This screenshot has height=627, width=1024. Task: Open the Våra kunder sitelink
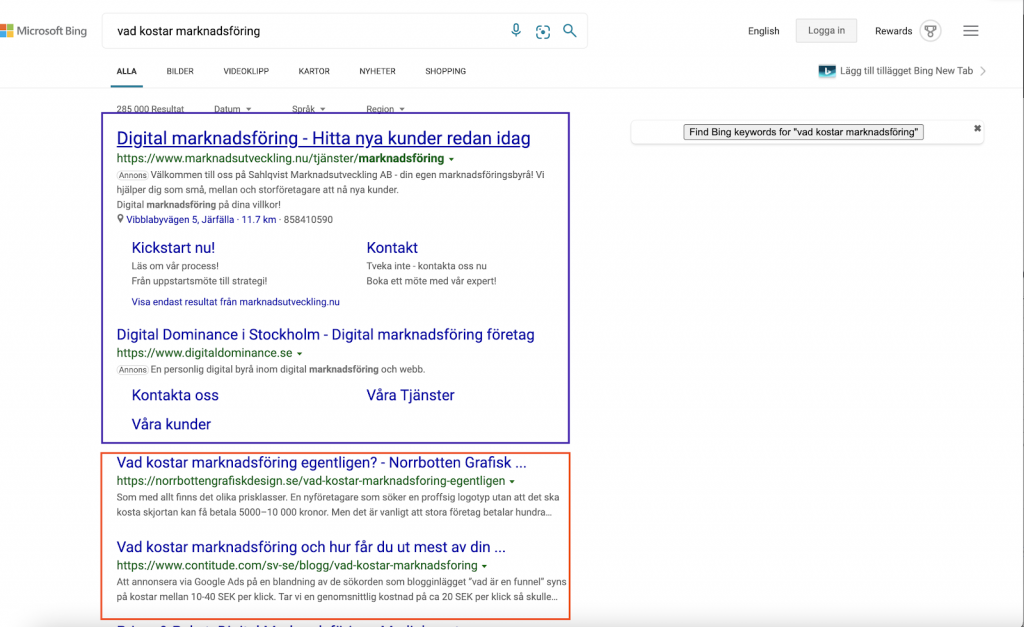(x=171, y=424)
